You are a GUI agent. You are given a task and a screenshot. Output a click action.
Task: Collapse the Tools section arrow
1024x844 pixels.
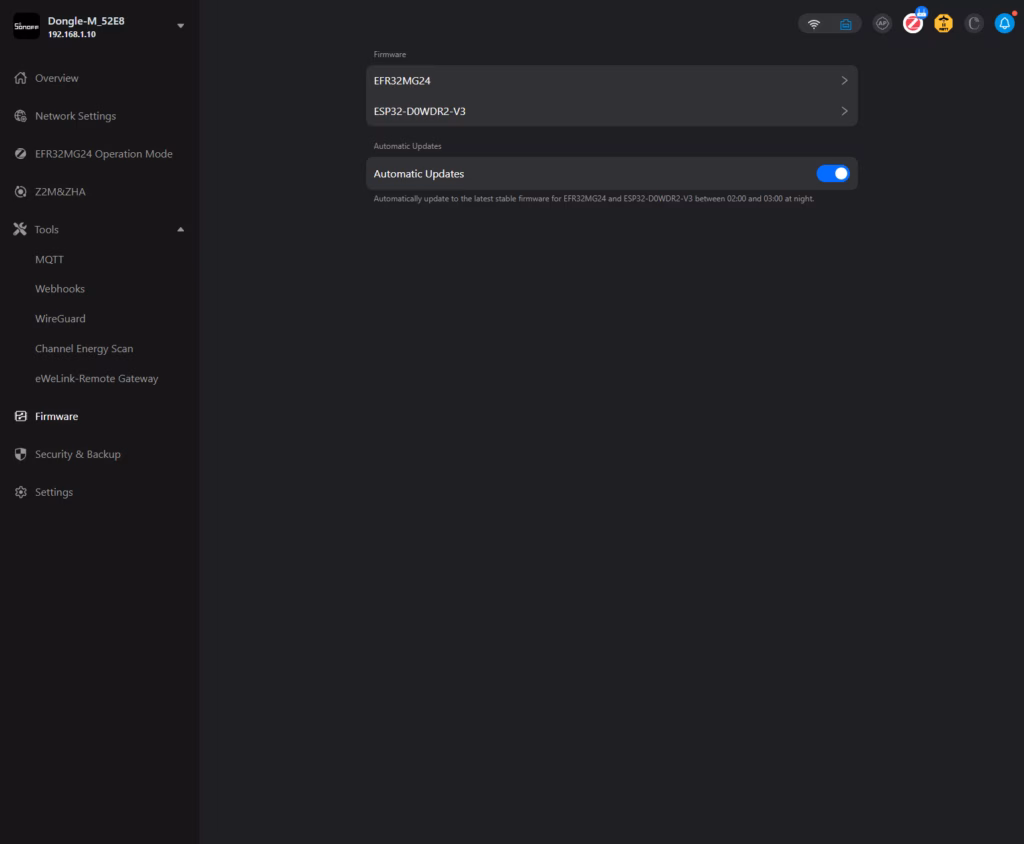click(181, 230)
